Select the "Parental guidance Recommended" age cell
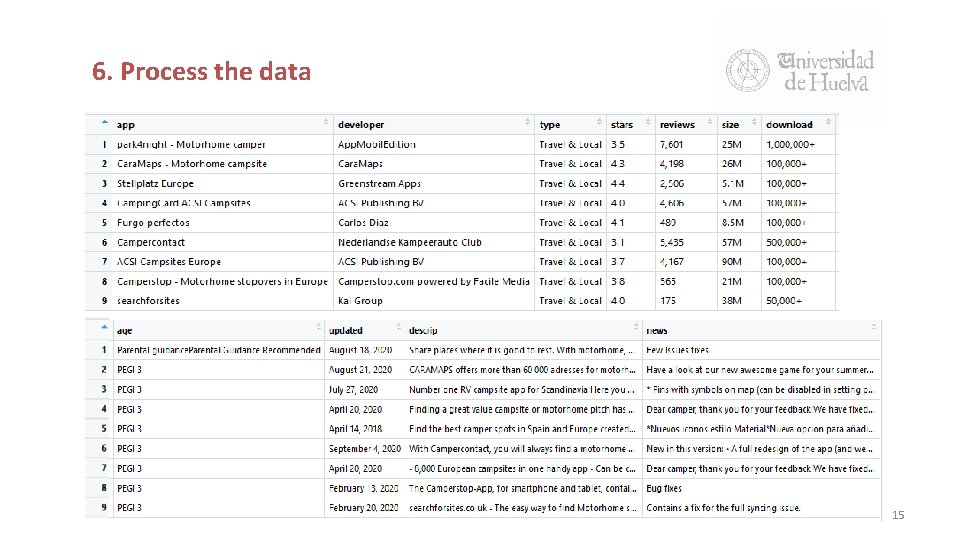Image resolution: width=960 pixels, height=540 pixels. [x=219, y=350]
